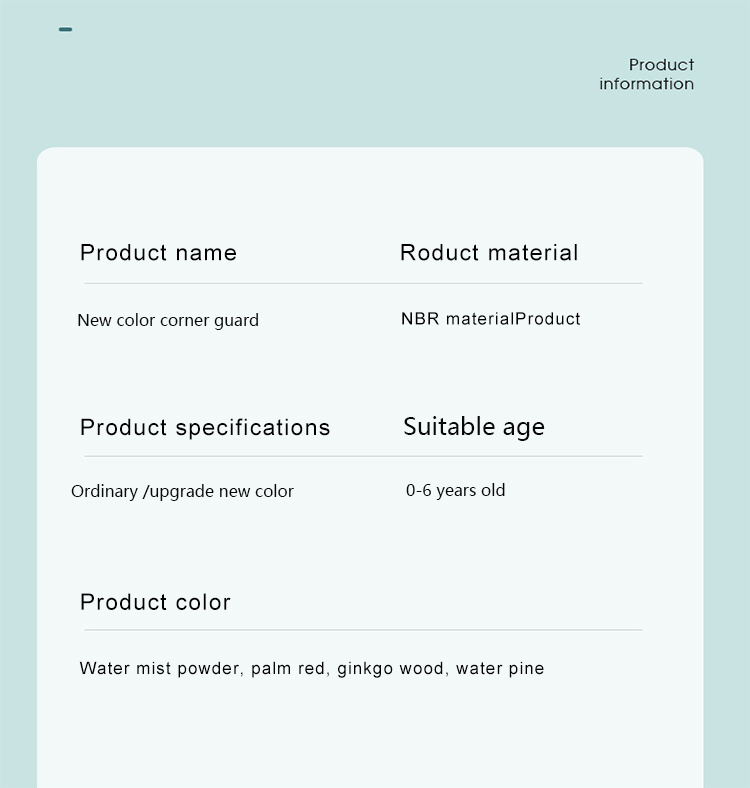The height and width of the screenshot is (788, 750).
Task: Select Ordinary /upgrade new color text
Action: click(182, 491)
